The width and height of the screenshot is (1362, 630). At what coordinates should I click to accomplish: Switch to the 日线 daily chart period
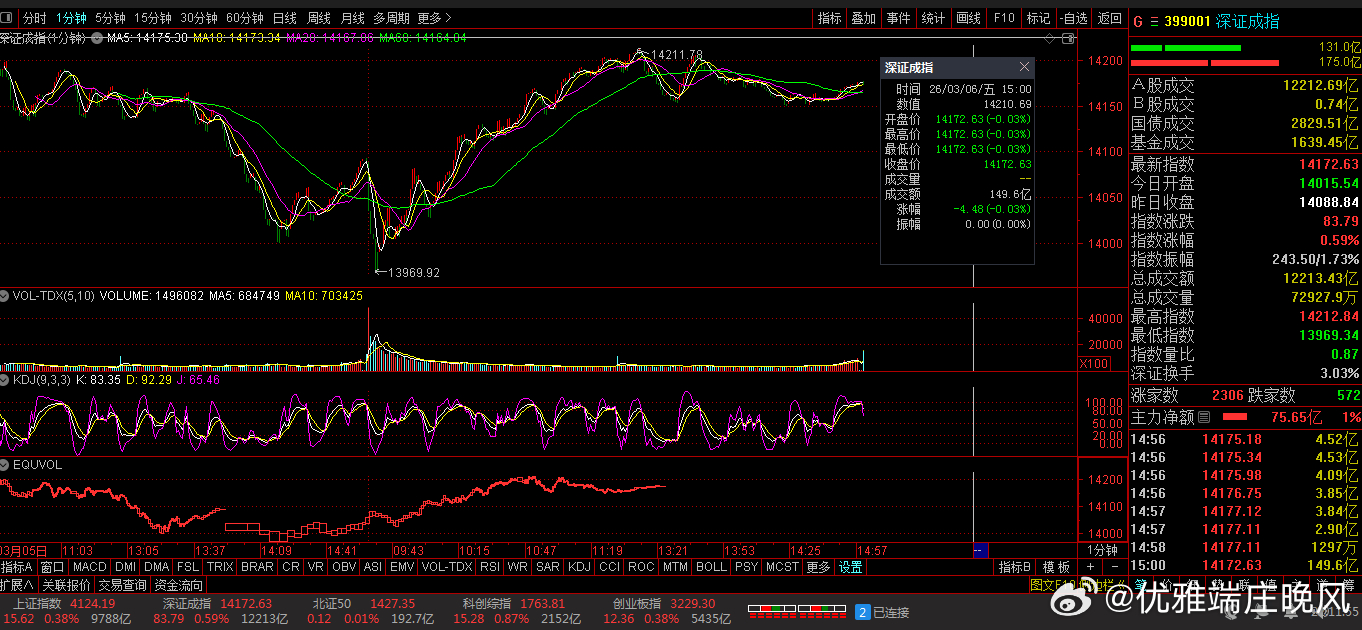pyautogui.click(x=285, y=18)
